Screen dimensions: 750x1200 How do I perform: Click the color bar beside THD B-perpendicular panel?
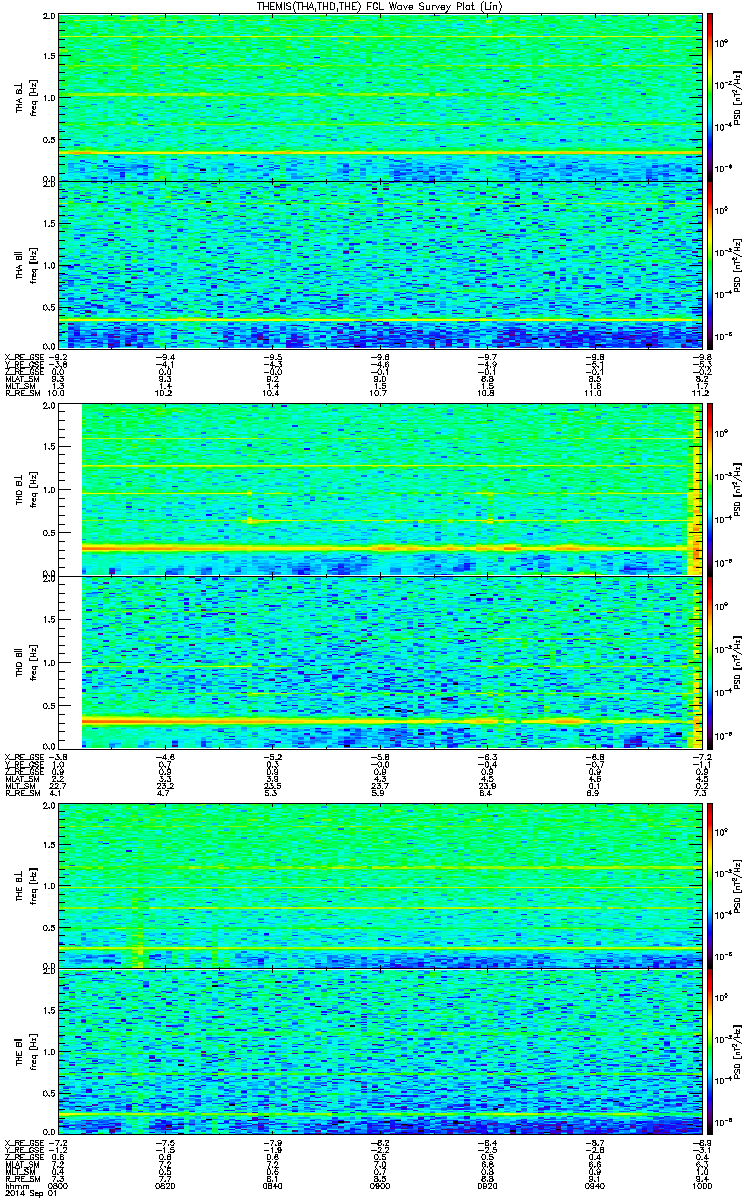click(710, 491)
